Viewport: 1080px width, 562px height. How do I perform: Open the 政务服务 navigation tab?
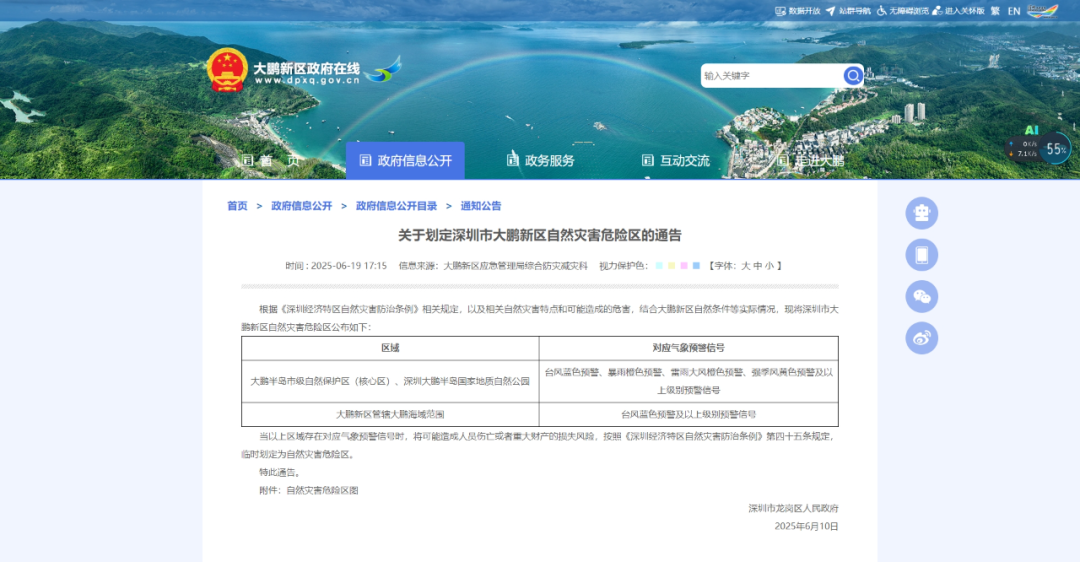pos(541,160)
